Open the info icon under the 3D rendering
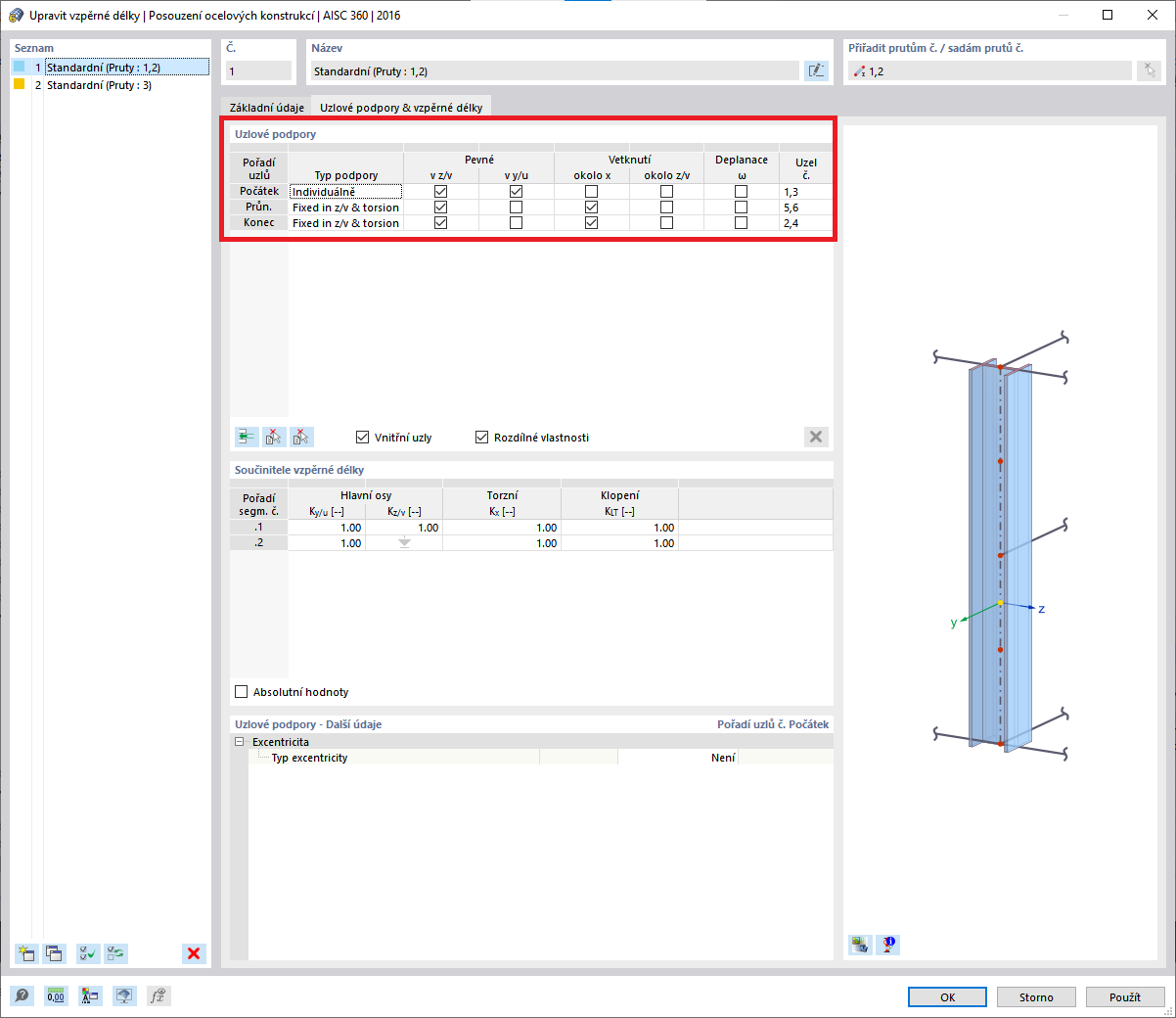 click(x=887, y=945)
